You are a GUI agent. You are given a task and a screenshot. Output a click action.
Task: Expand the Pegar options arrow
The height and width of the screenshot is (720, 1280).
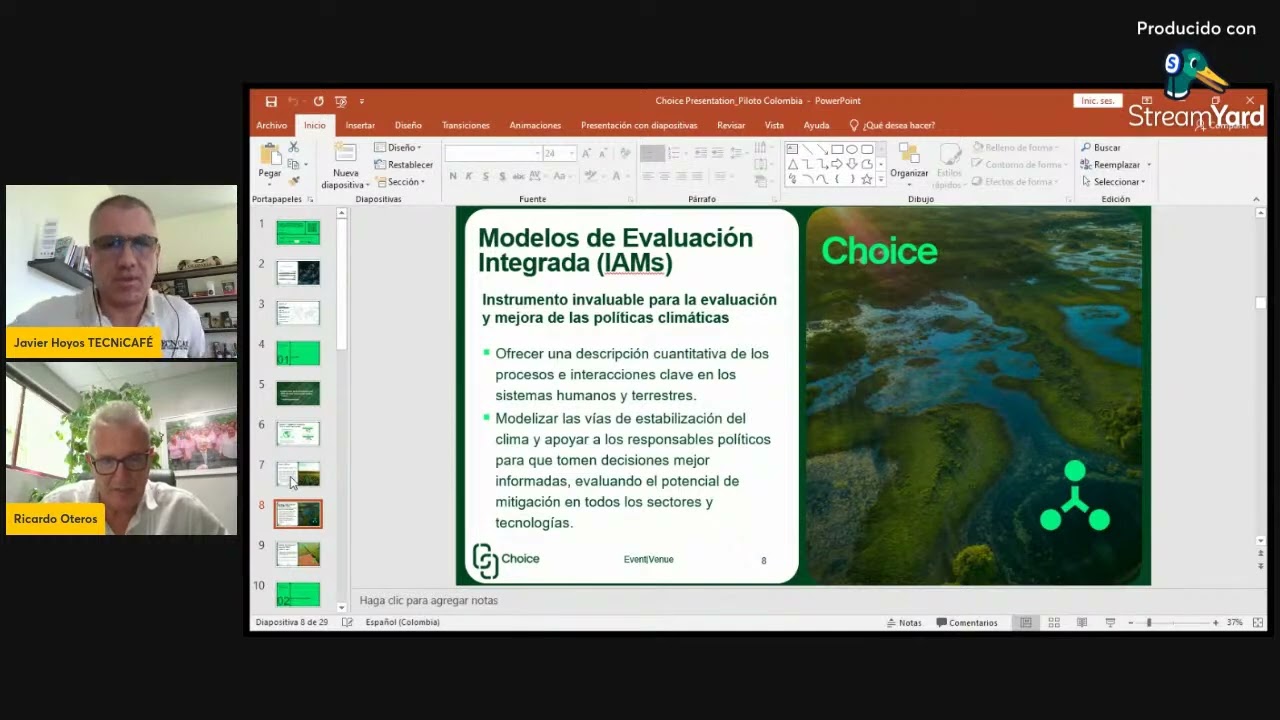pyautogui.click(x=270, y=184)
